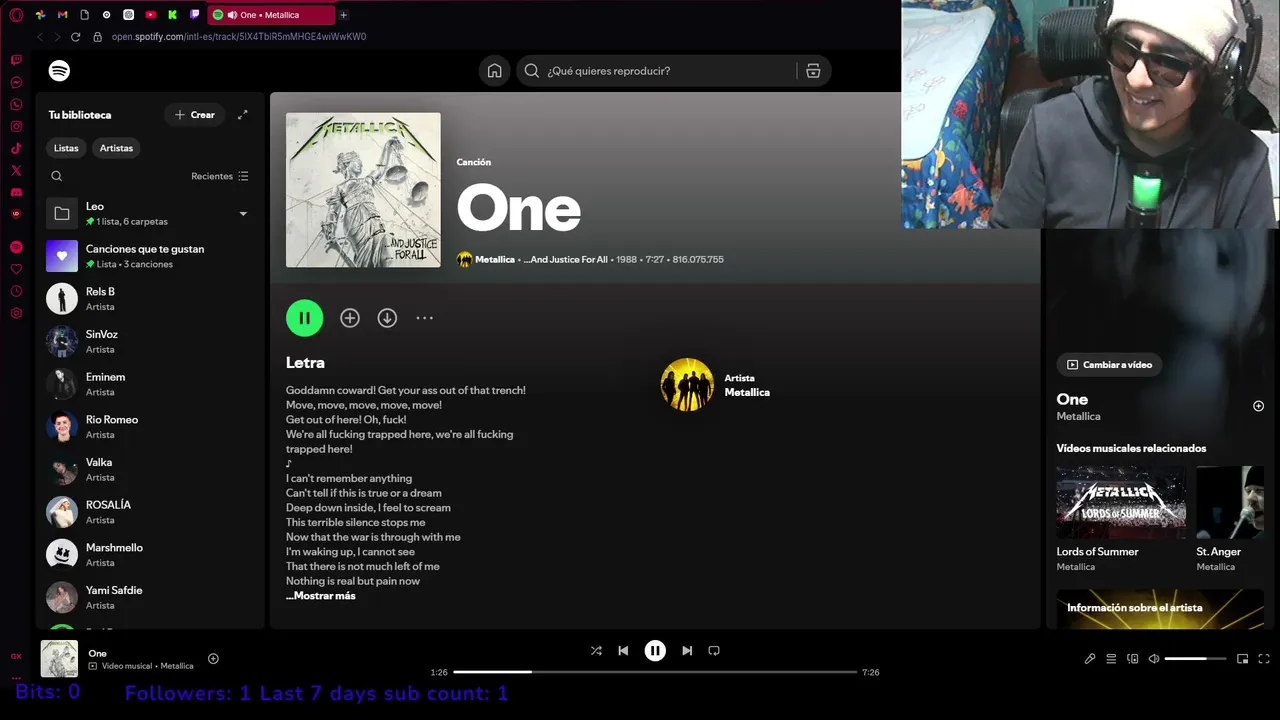This screenshot has width=1280, height=720.
Task: Go to Spotify home via house icon
Action: click(x=494, y=71)
